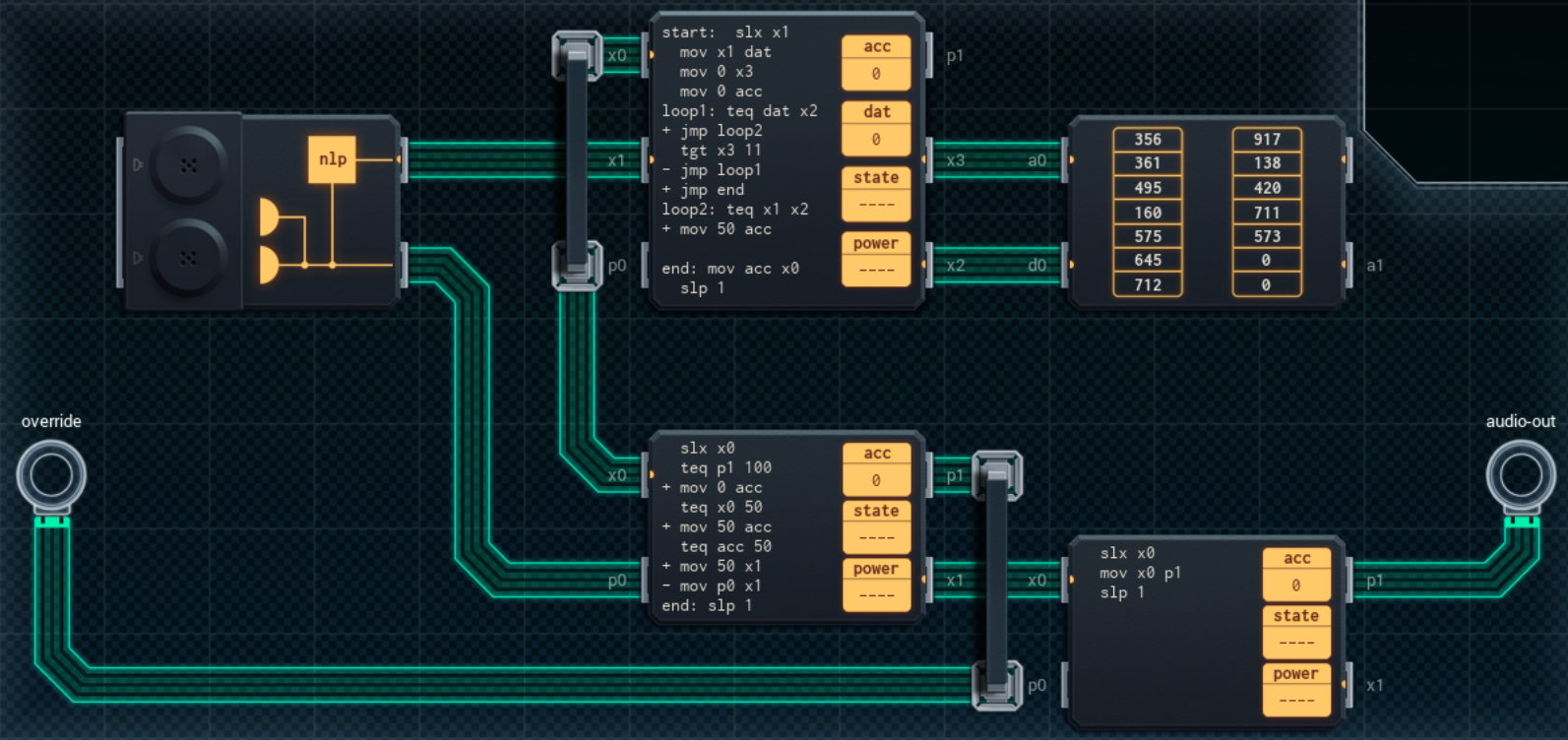Select the wire bridge next to the middle p1 pin
The width and height of the screenshot is (1568, 740).
point(997,476)
